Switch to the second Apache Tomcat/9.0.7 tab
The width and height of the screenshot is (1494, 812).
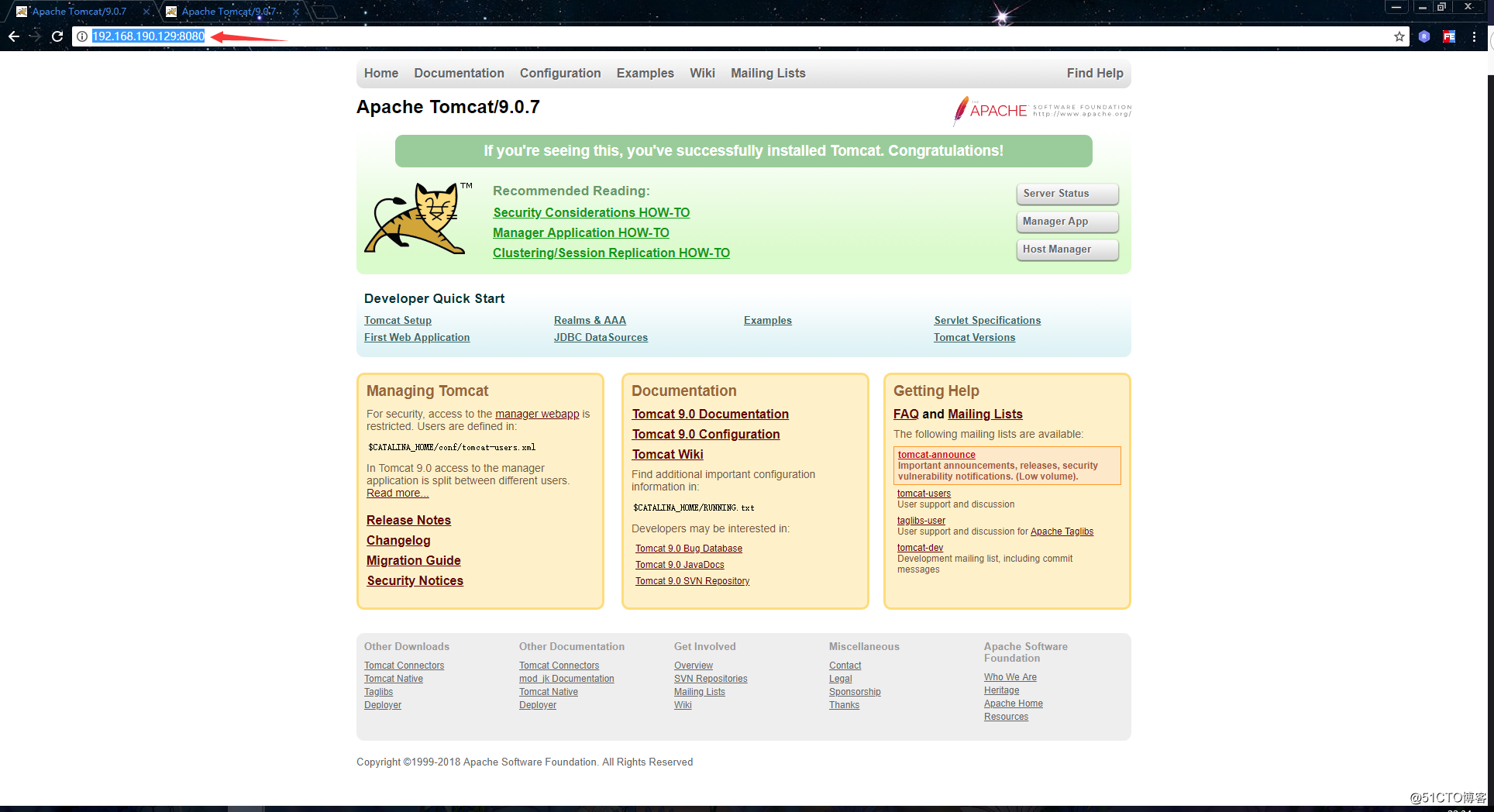tap(230, 12)
